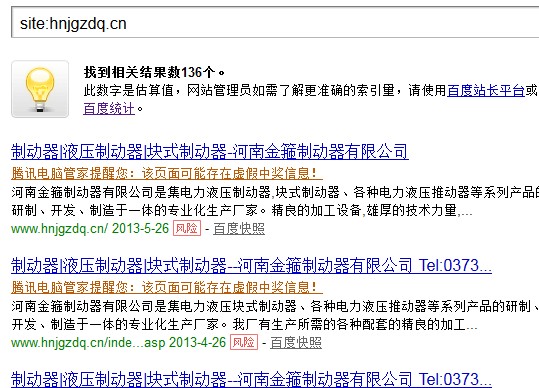Open the second result title ending in Tel:0373
The height and width of the screenshot is (388, 539).
tap(251, 266)
